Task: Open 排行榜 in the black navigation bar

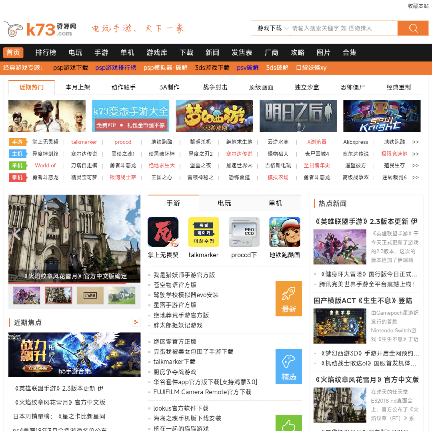Action: pos(46,52)
